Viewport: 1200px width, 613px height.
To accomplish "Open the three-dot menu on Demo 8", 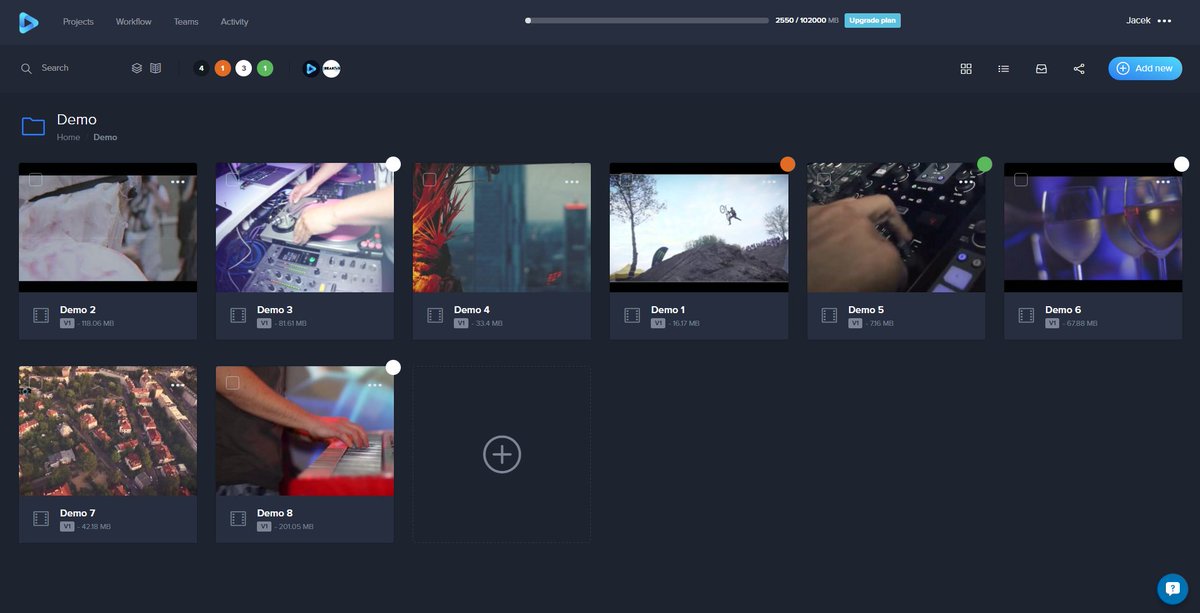I will (x=375, y=385).
